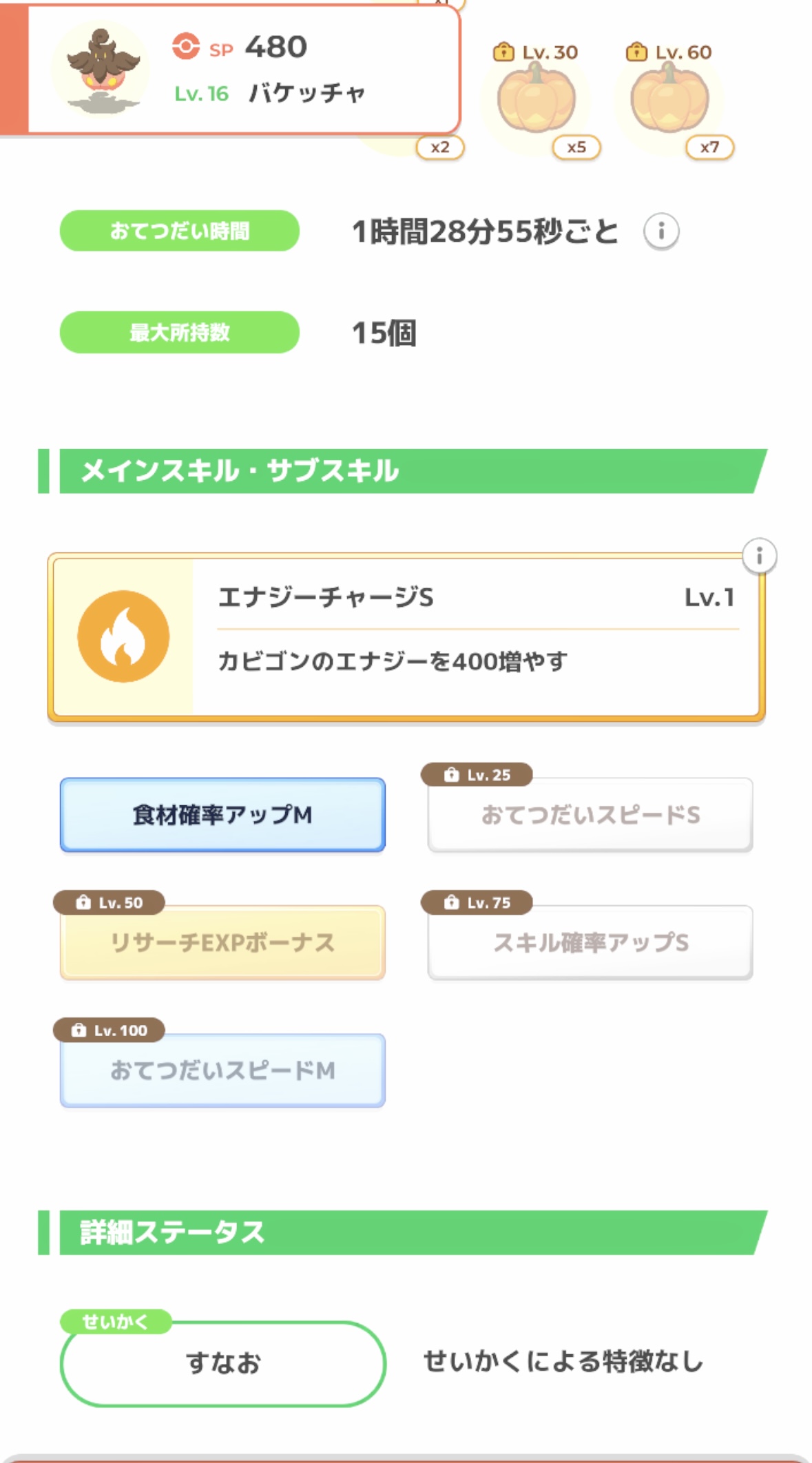
Task: Select 食材確率アップM sub skill
Action: [x=222, y=815]
